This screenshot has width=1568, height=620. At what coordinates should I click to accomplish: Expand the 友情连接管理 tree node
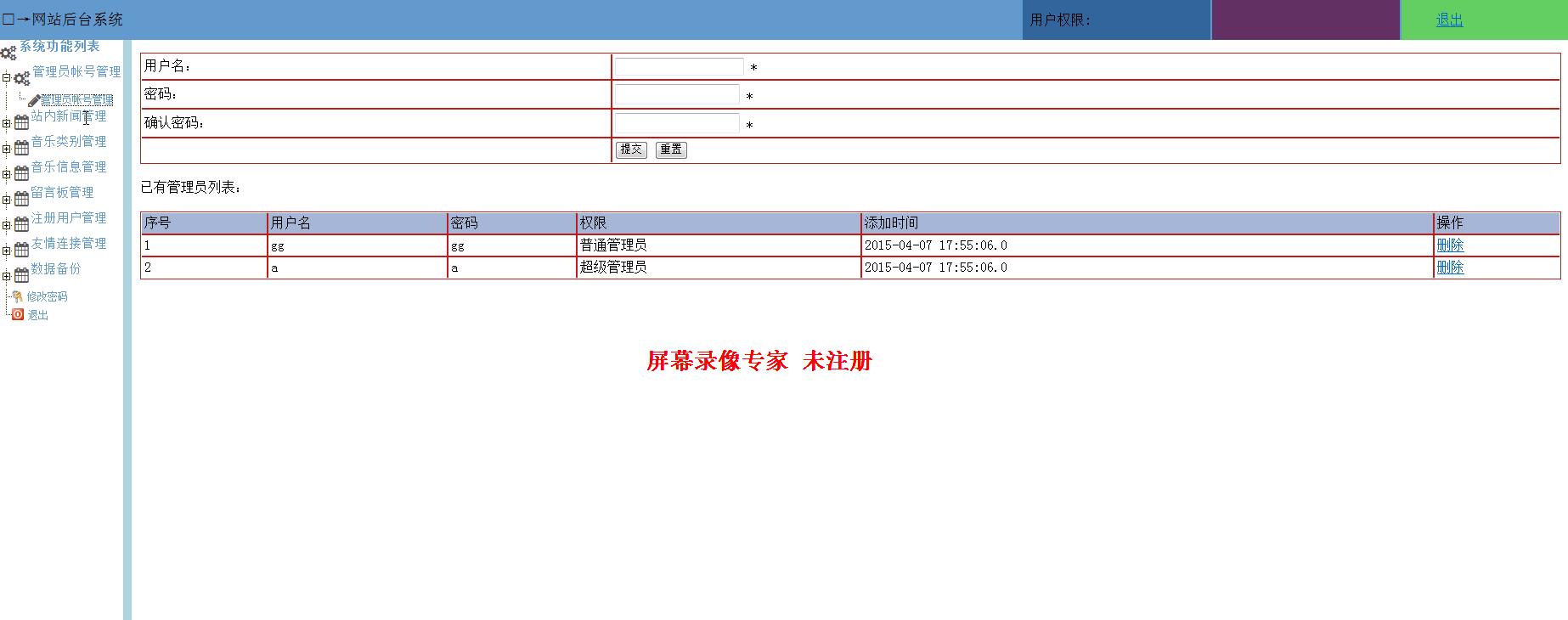click(x=7, y=251)
